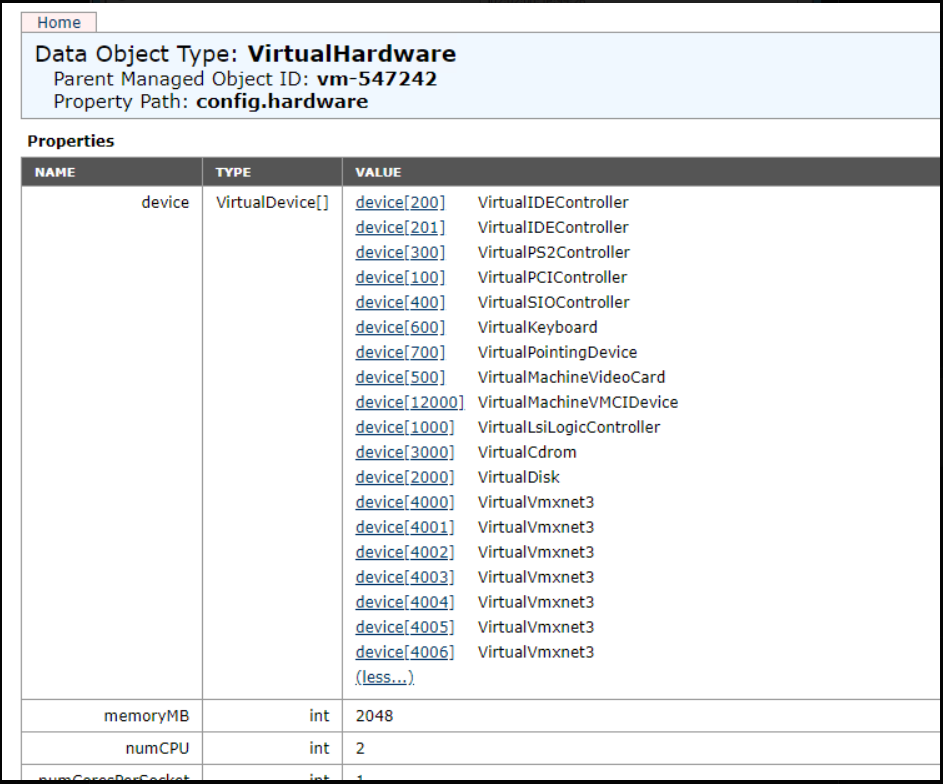Open device[1000] VirtualLsiLogicController link
The image size is (943, 784).
coord(404,427)
